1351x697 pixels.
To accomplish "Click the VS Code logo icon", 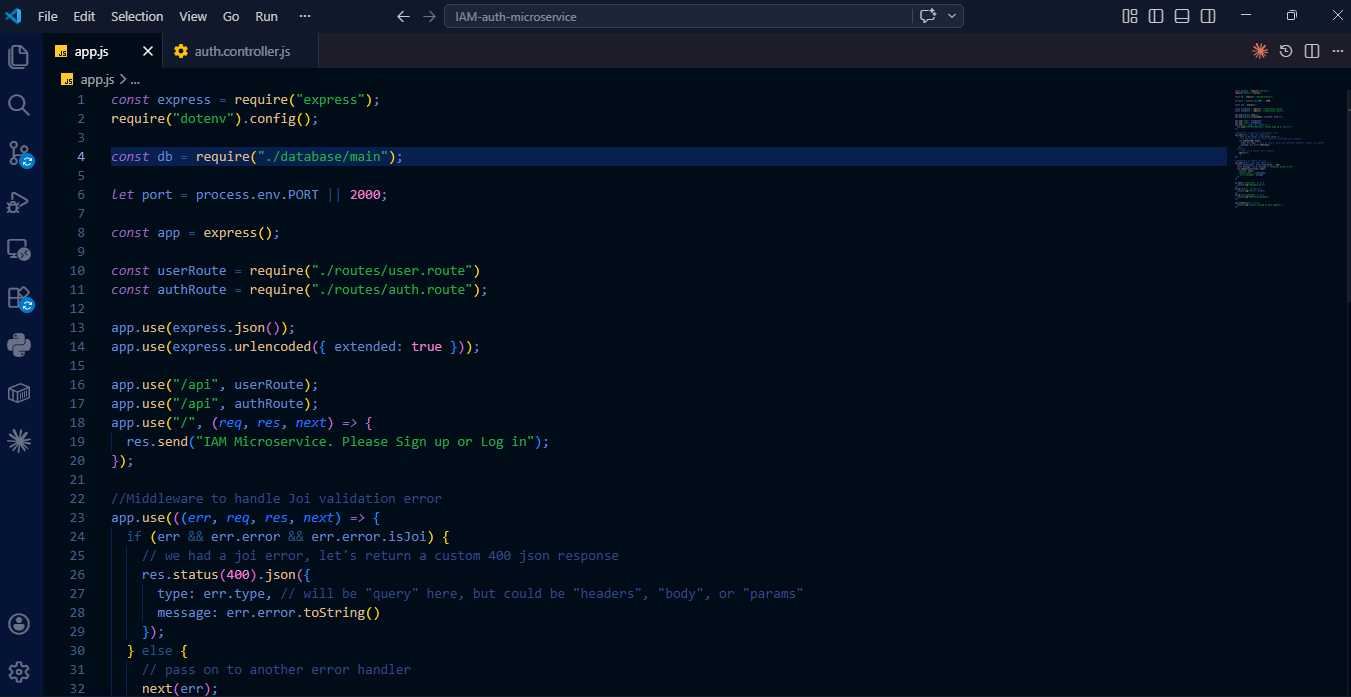I will [13, 16].
